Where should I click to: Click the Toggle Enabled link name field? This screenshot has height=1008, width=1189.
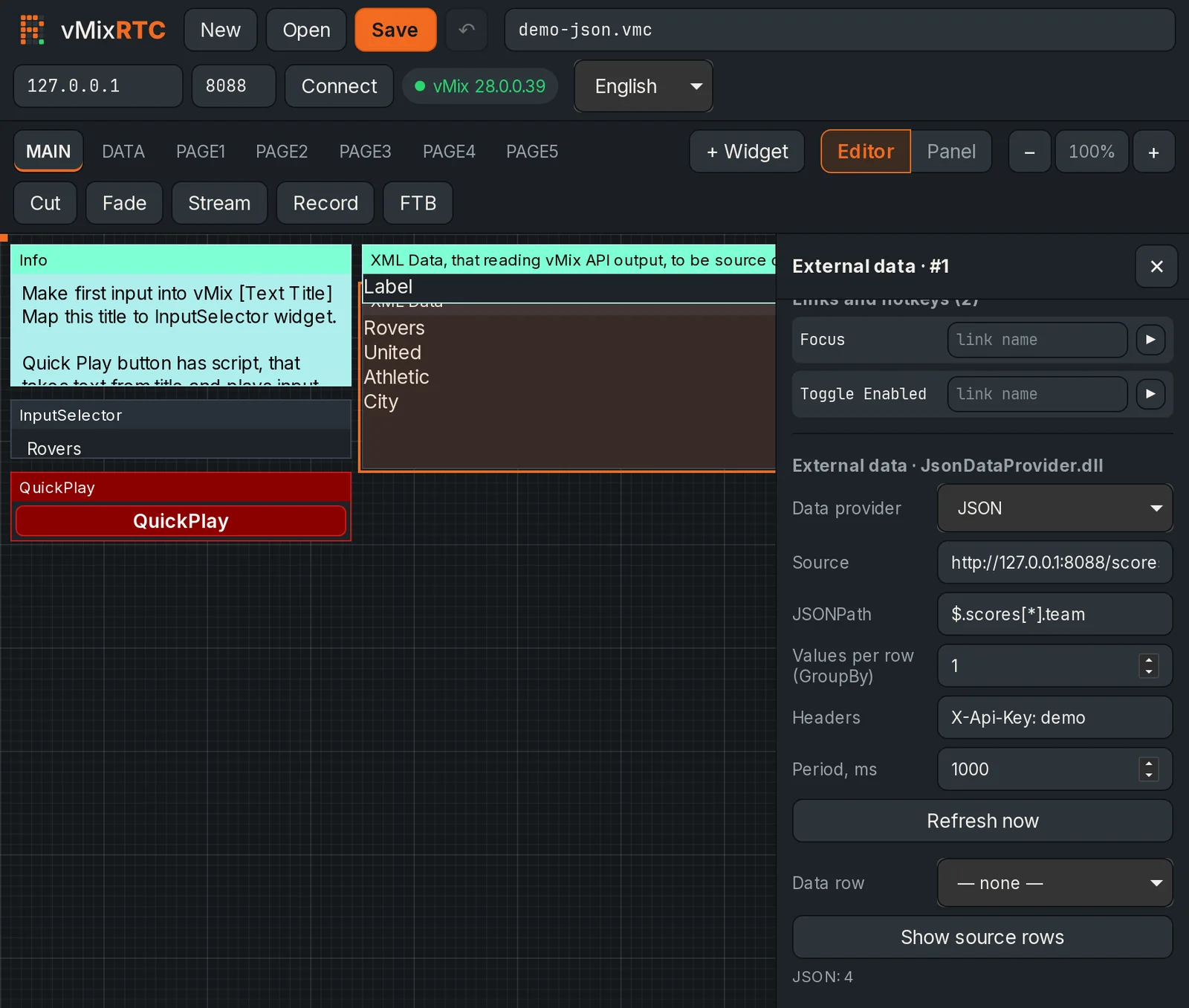[x=1037, y=394]
